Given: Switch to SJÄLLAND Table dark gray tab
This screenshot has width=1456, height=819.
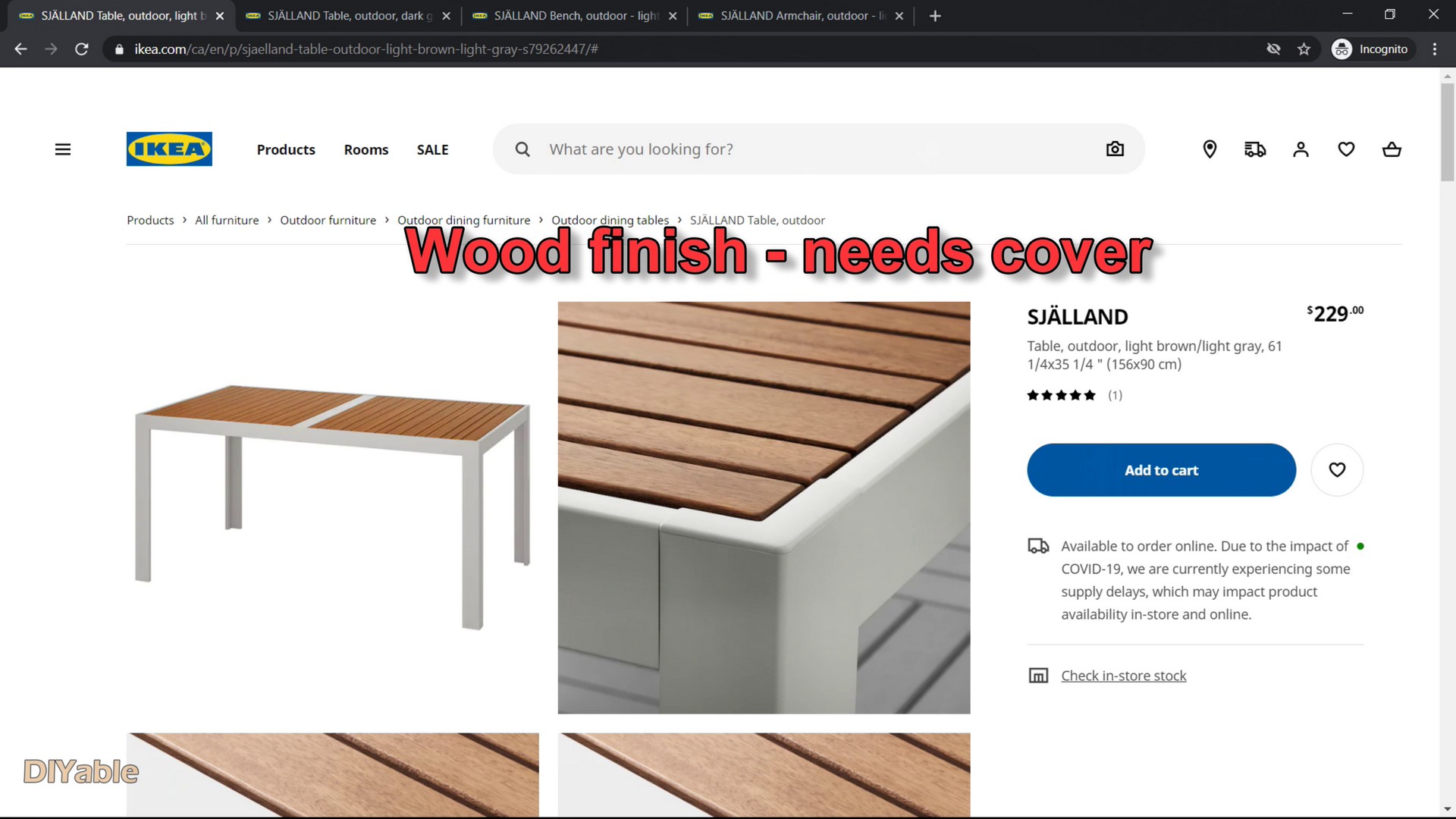Looking at the screenshot, I should (x=349, y=16).
